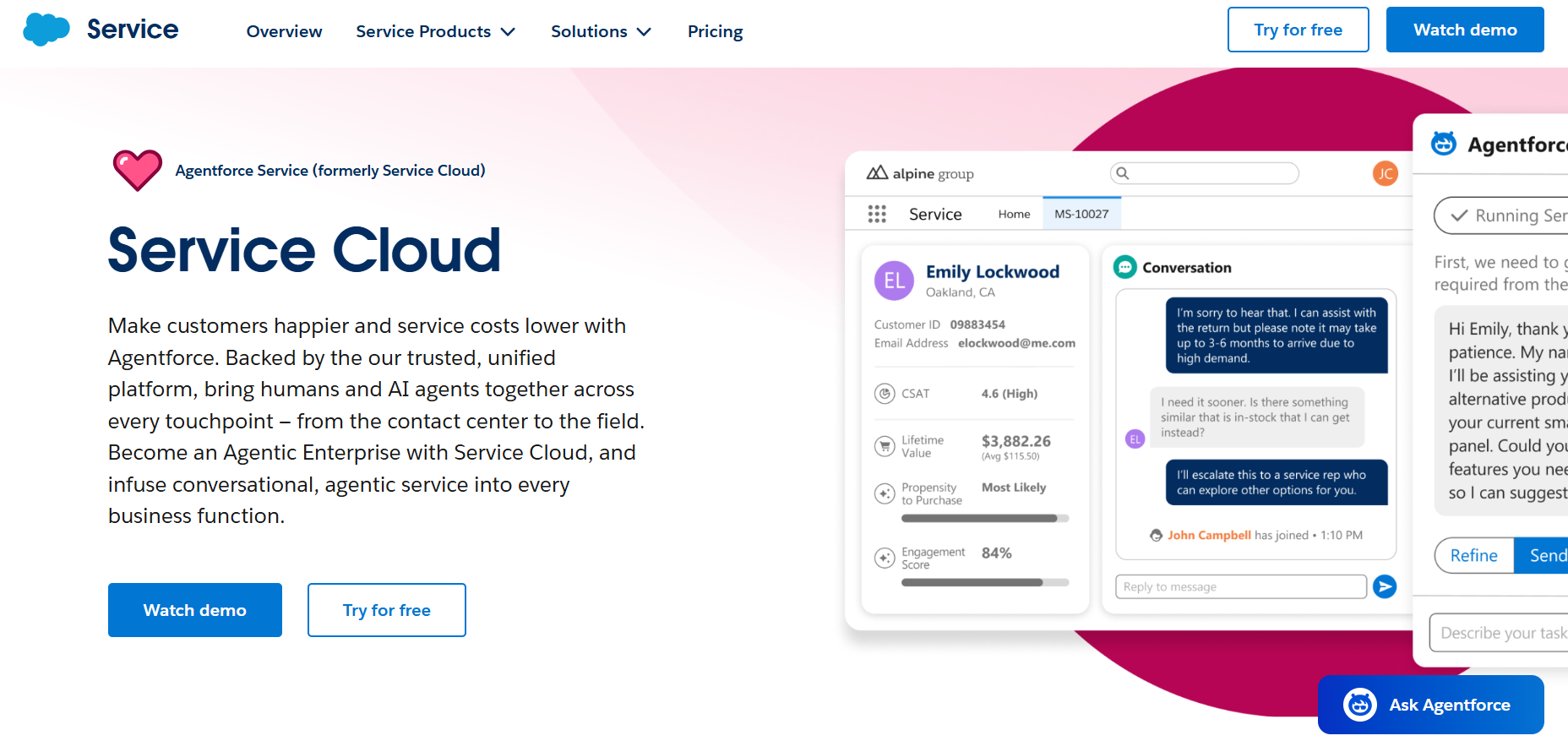Image resolution: width=1568 pixels, height=752 pixels.
Task: Select the MS-10027 tab
Action: [1081, 214]
